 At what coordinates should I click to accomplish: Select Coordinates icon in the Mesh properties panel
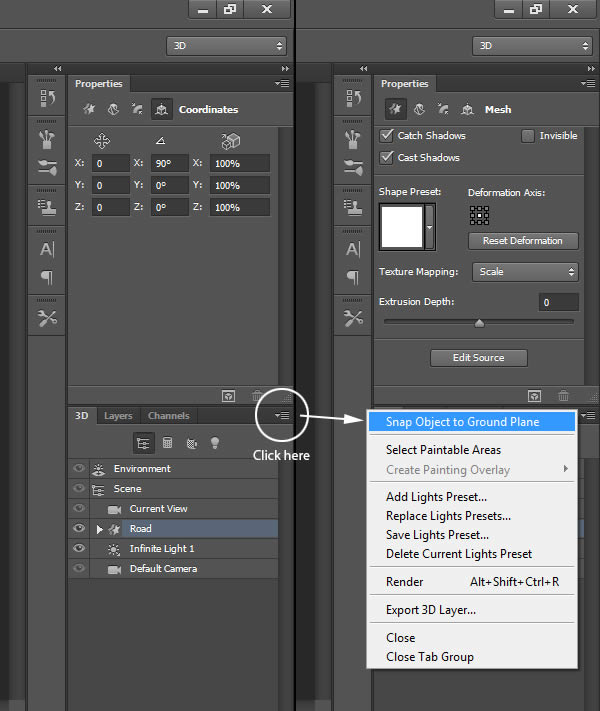coord(467,109)
